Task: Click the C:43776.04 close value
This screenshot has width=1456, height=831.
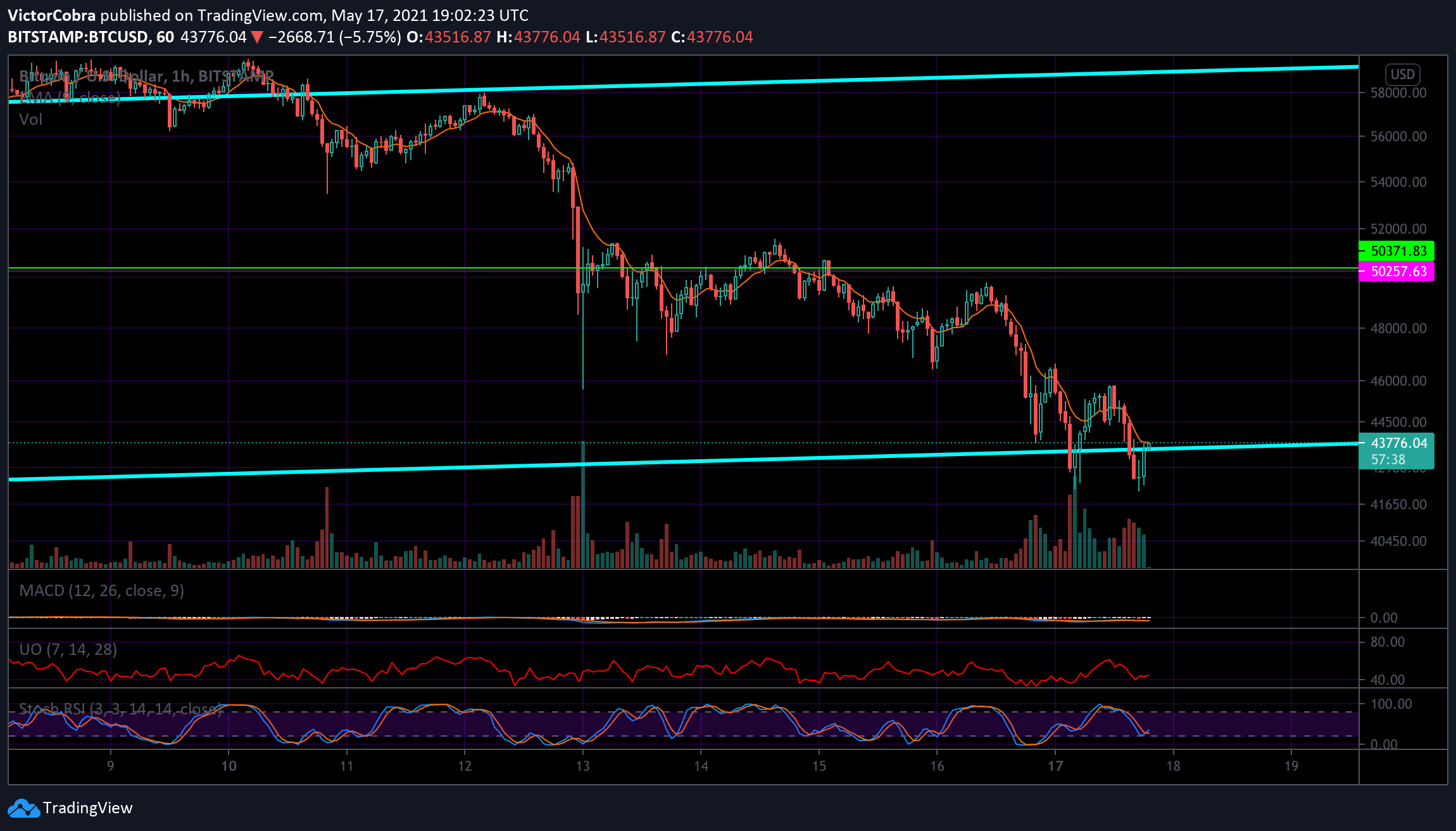Action: click(x=712, y=37)
